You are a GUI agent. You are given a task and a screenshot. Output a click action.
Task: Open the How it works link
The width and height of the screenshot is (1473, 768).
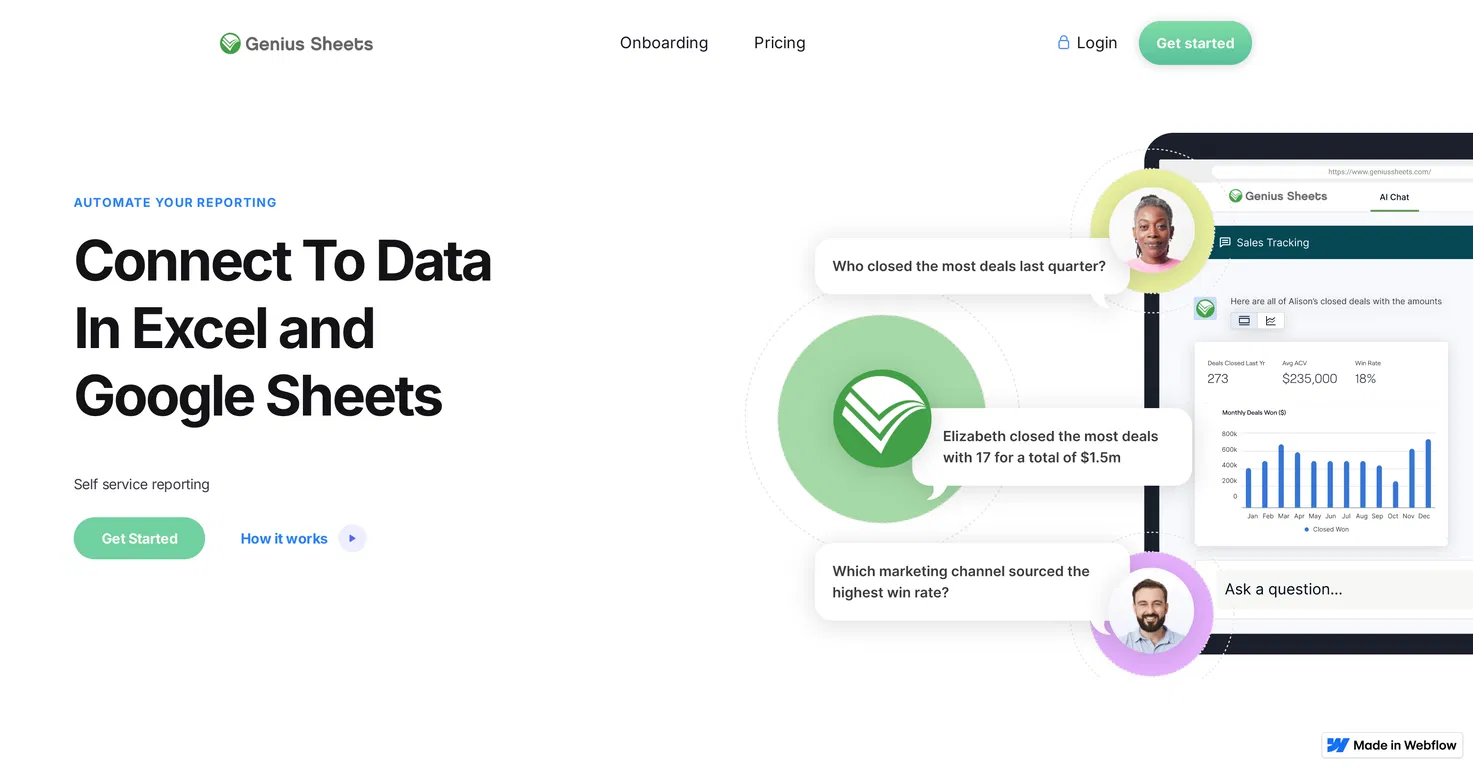(x=284, y=538)
